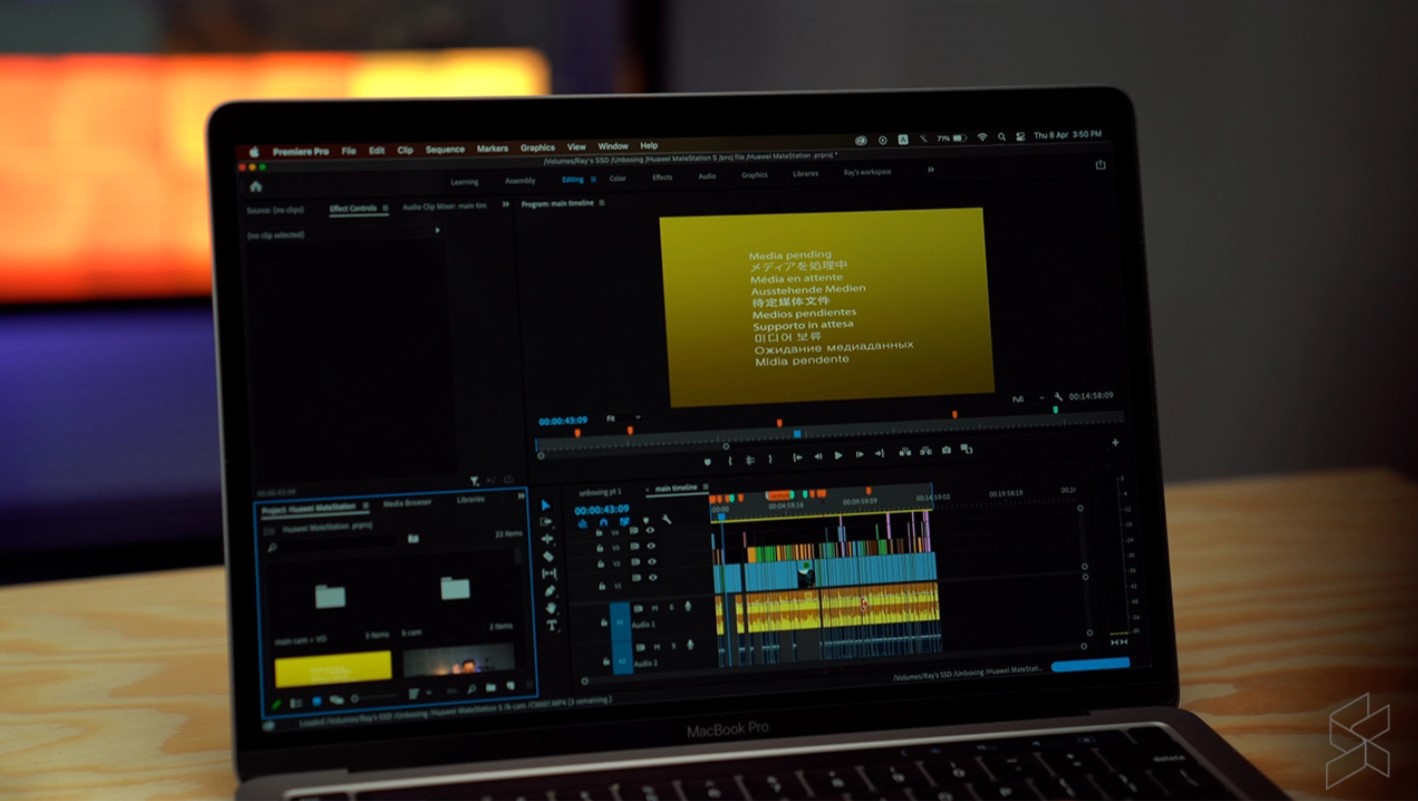Solo the Audio 2 track
Screen dimensions: 1418x801
tap(673, 646)
